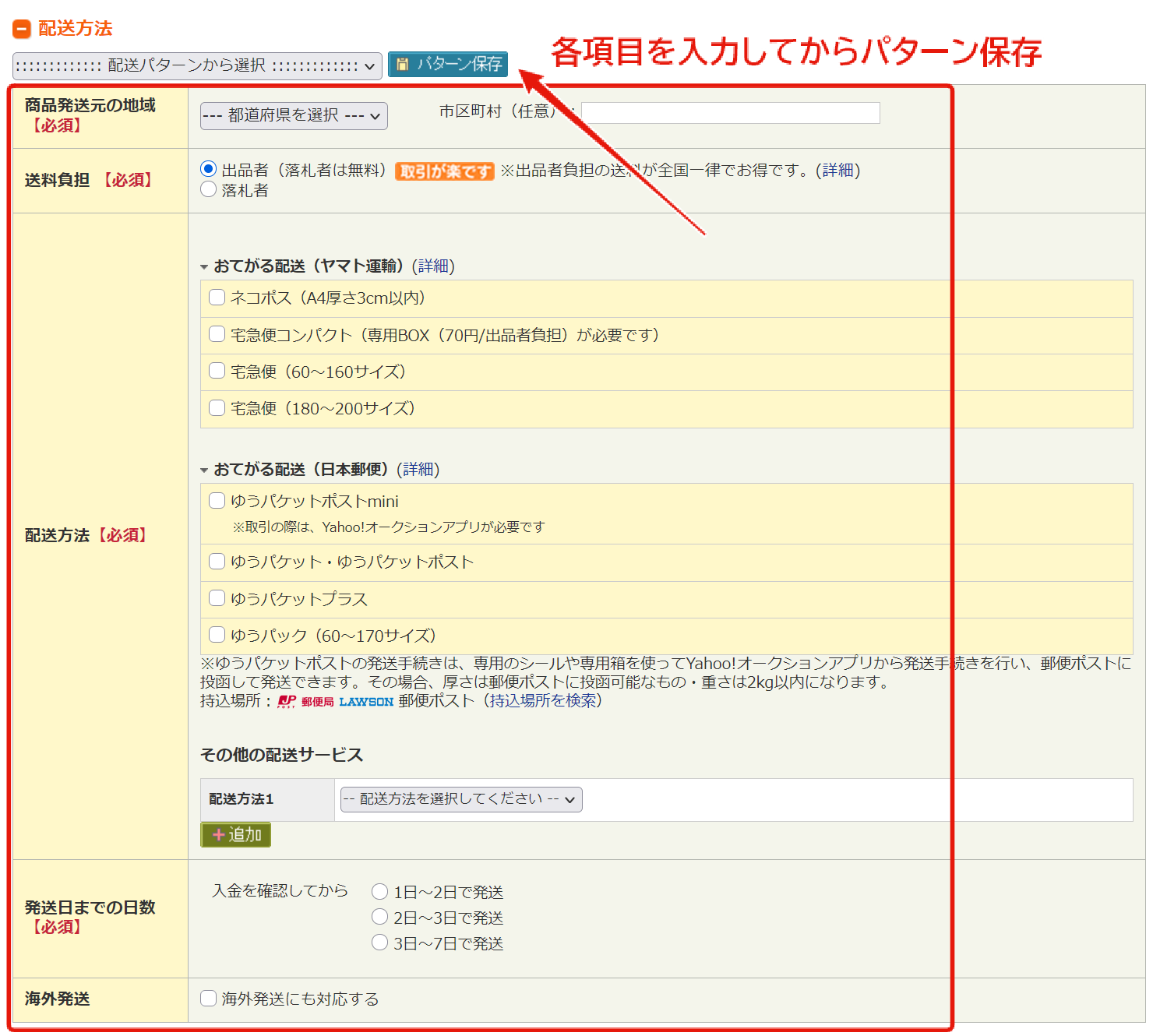The width and height of the screenshot is (1153, 1036).
Task: Open the 都道府県を選択 dropdown
Action: tap(294, 116)
